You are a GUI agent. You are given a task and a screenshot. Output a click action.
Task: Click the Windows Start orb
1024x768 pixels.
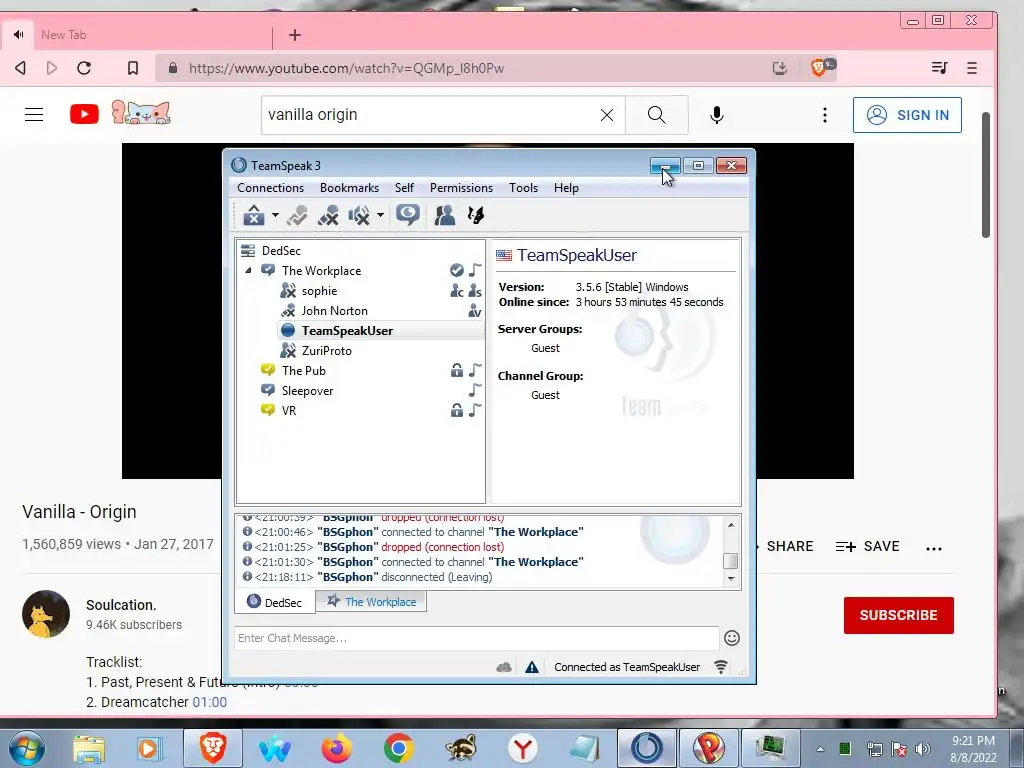(x=27, y=748)
